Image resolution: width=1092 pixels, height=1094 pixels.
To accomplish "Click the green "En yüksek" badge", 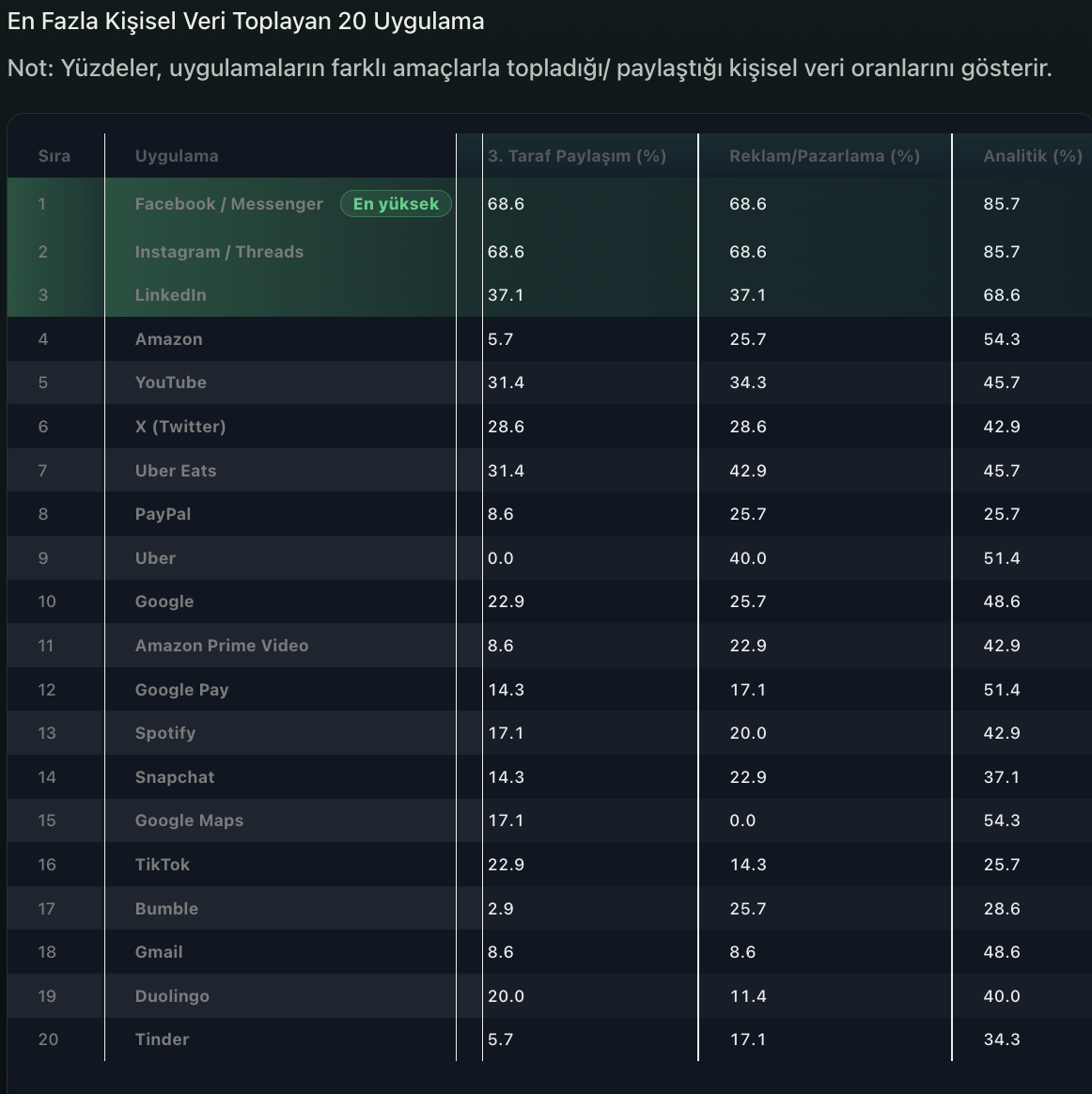I will pos(396,204).
